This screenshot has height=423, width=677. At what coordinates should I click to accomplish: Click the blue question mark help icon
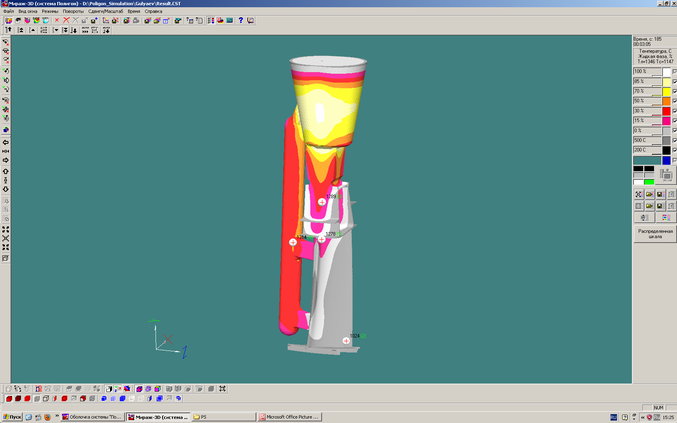tap(240, 20)
